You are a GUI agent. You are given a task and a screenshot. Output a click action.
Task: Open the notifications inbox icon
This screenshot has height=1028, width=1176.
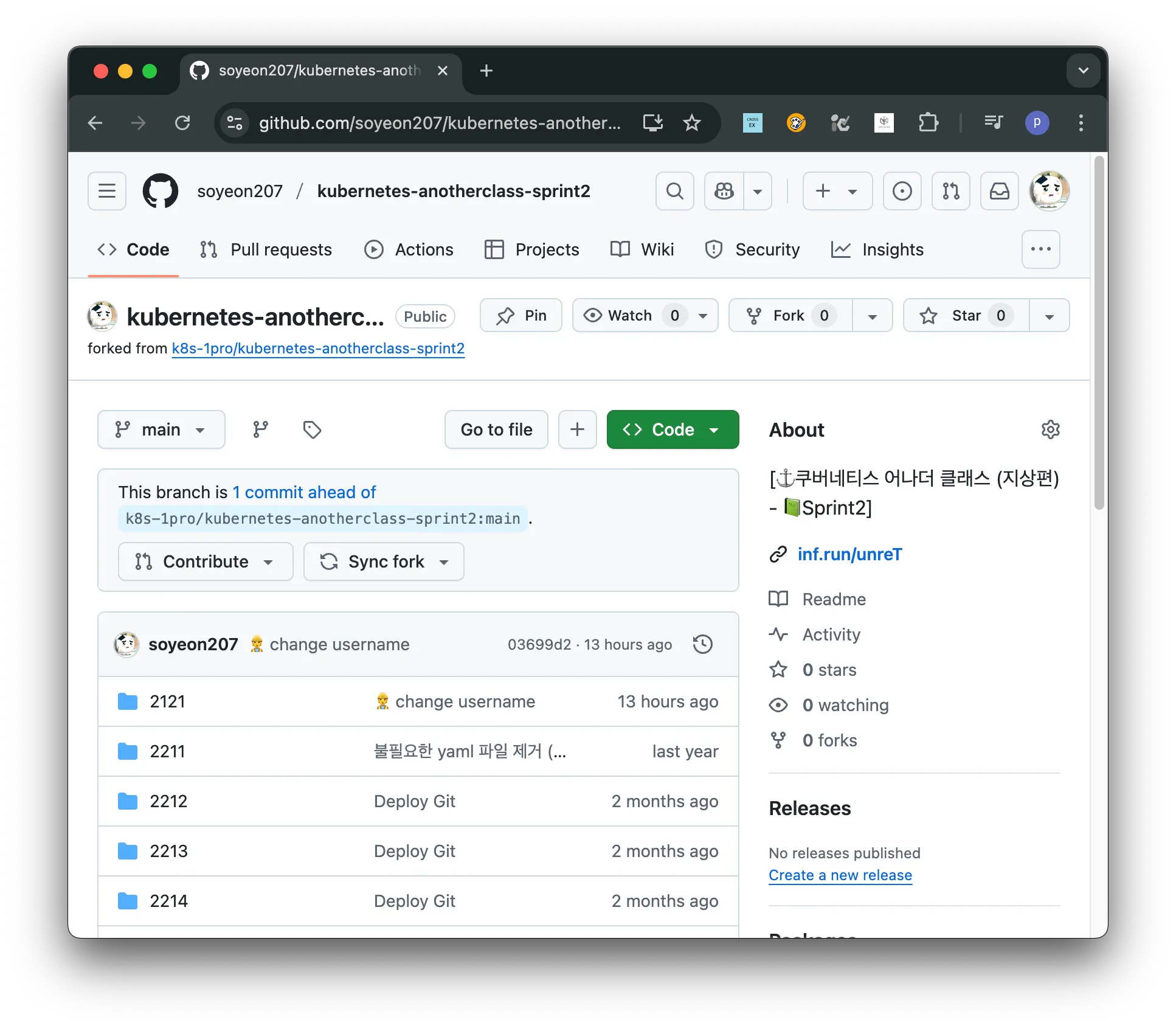click(x=999, y=191)
